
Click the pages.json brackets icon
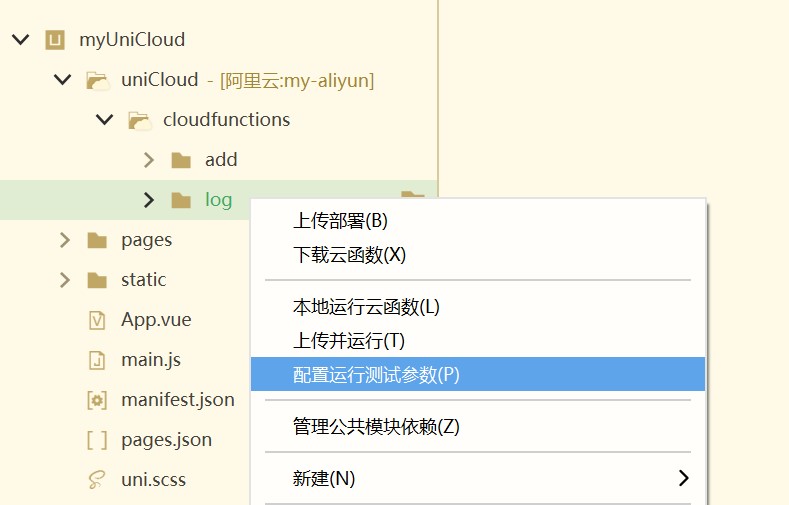tap(97, 440)
